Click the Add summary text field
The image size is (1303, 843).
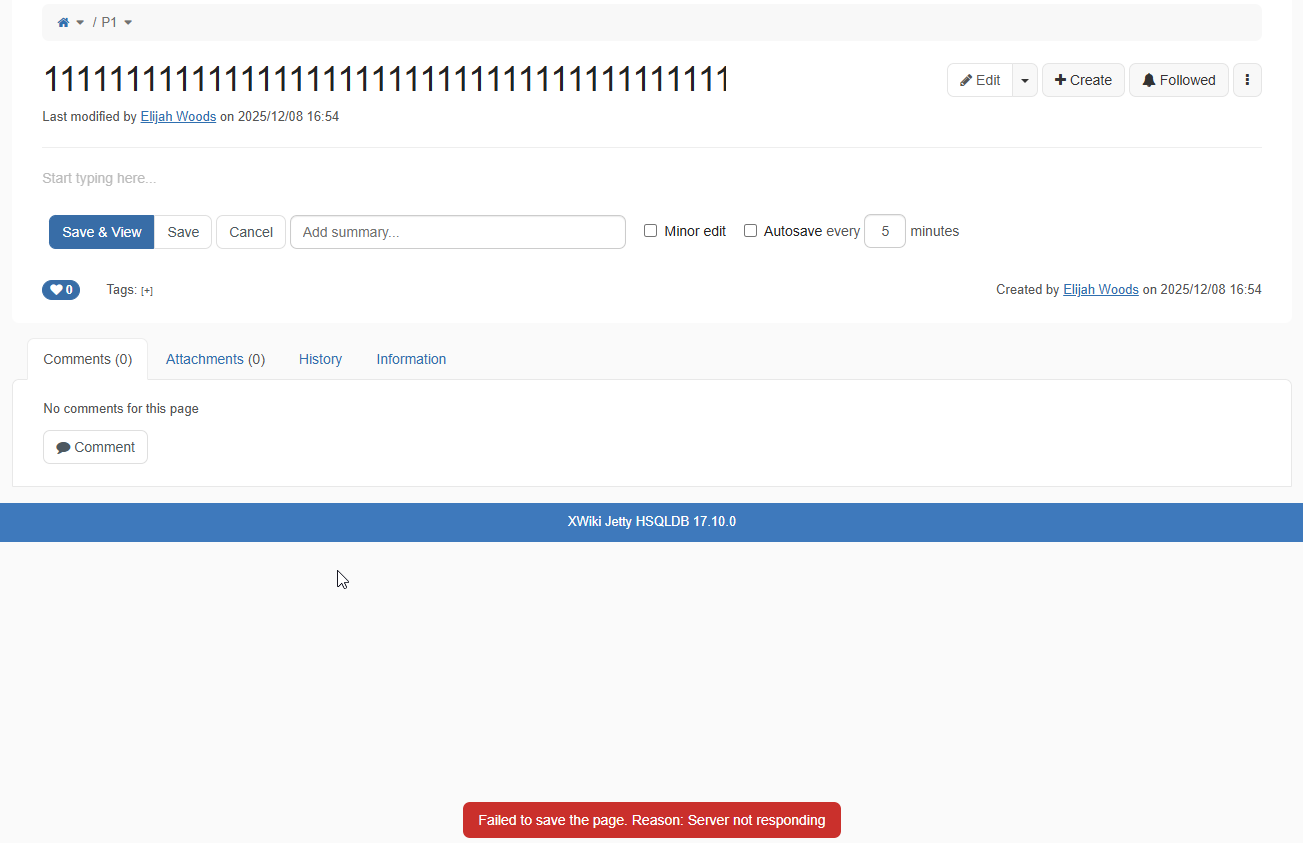click(x=457, y=232)
